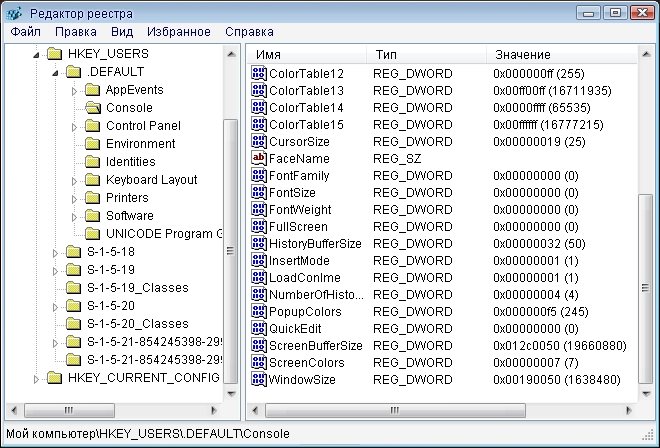Select the Console folder icon

92,108
